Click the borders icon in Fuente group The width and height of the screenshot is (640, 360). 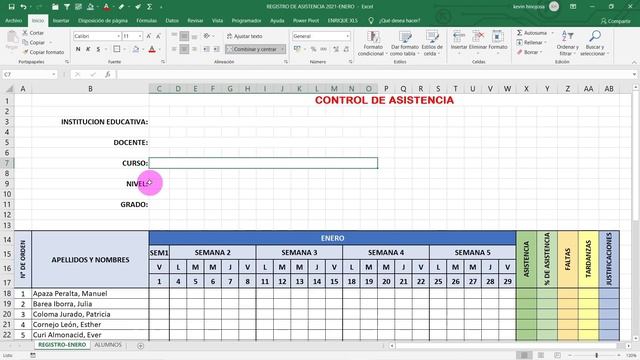[x=117, y=49]
